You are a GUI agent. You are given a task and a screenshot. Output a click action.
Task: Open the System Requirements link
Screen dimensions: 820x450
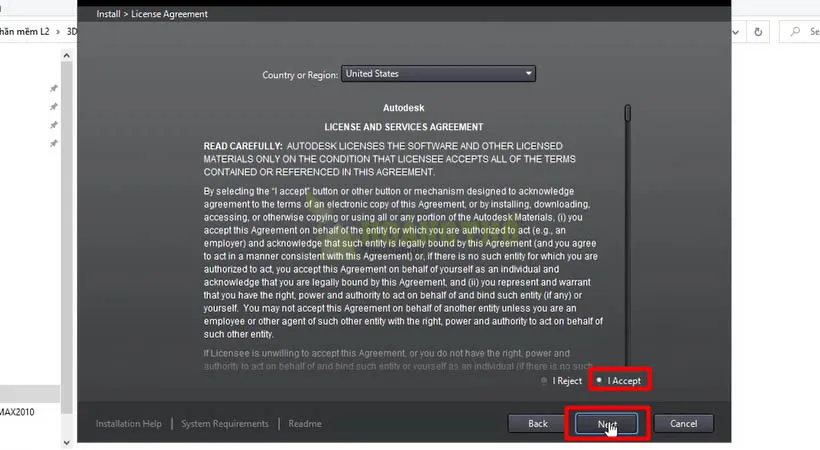(225, 423)
